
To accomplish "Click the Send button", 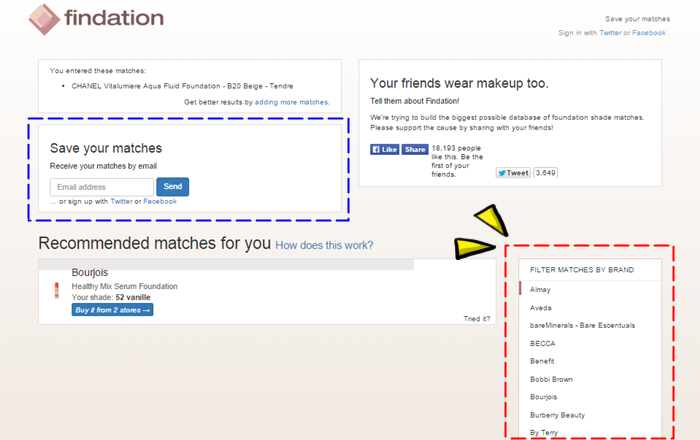I will pos(173,187).
